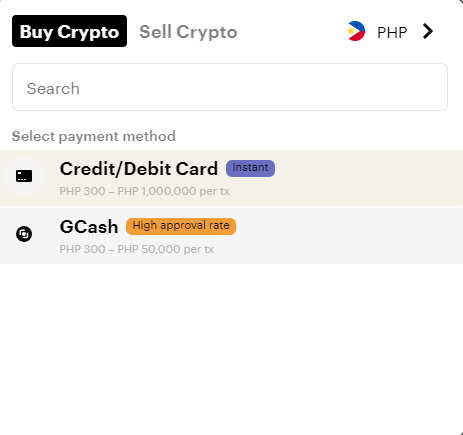Click the credit card icon
The image size is (463, 435).
pos(24,176)
